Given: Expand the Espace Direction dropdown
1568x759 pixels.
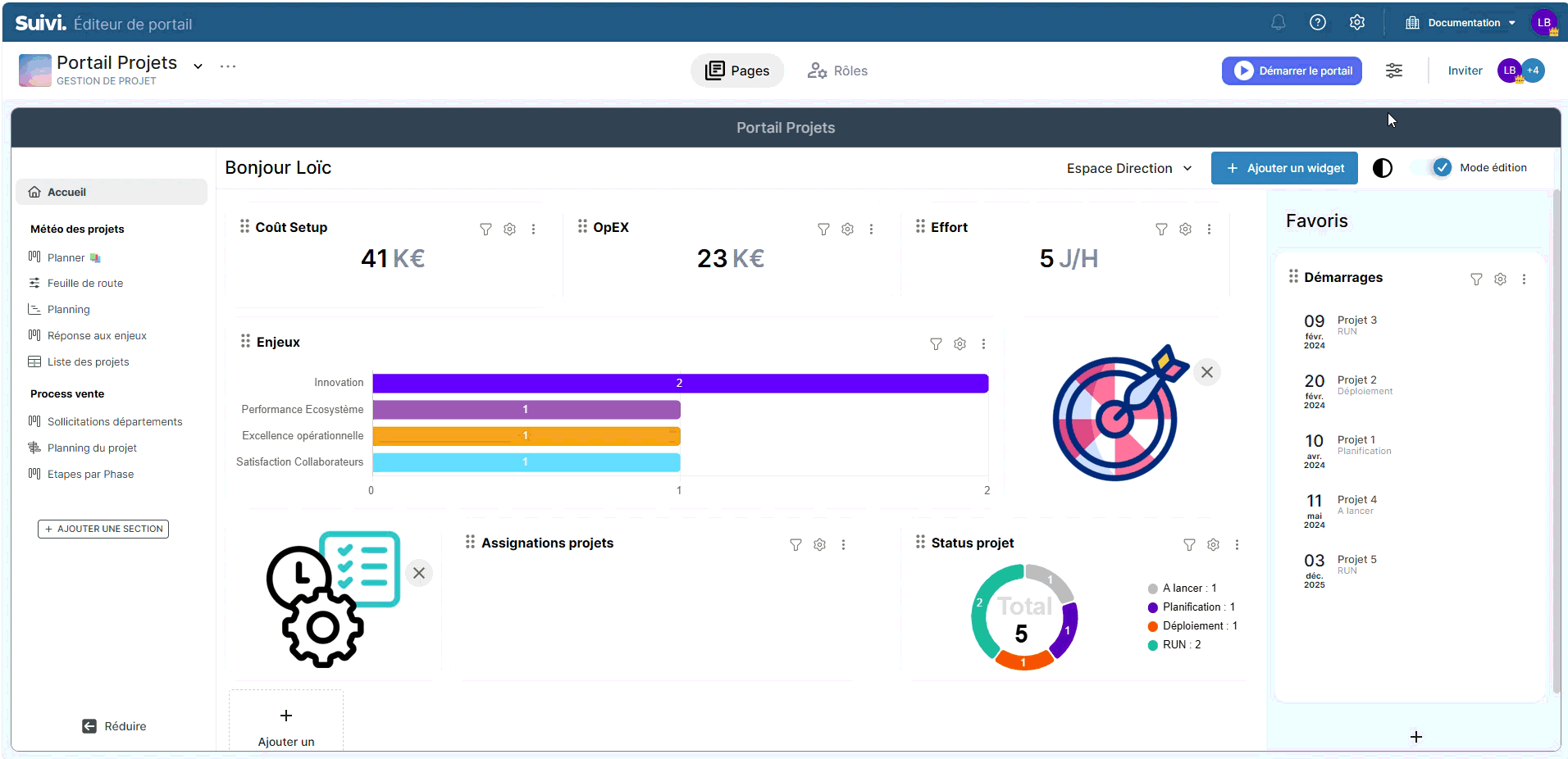Looking at the screenshot, I should (x=1128, y=169).
